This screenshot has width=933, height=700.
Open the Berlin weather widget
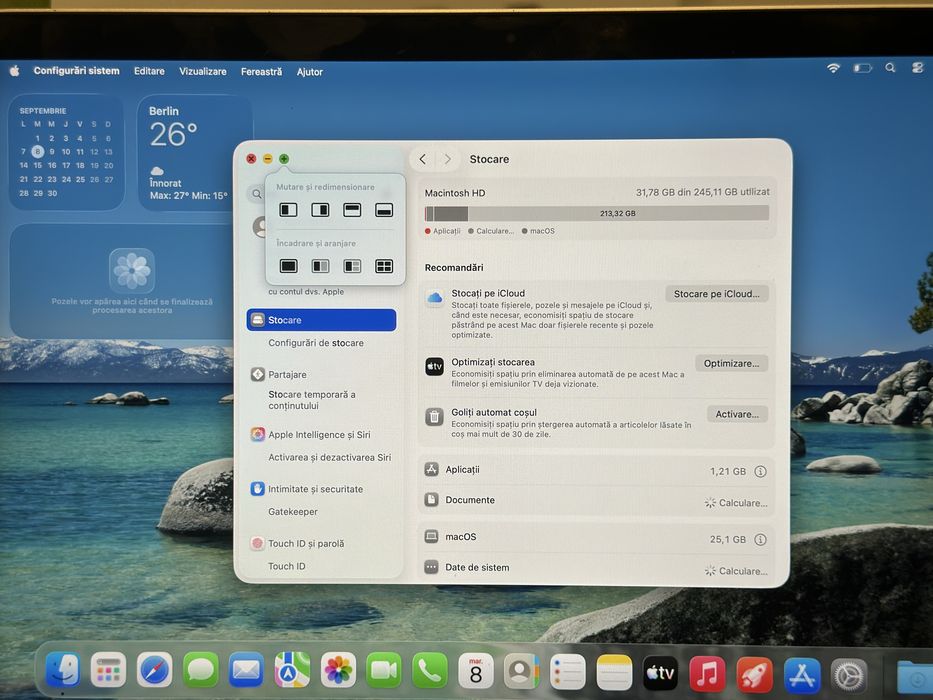click(x=195, y=152)
